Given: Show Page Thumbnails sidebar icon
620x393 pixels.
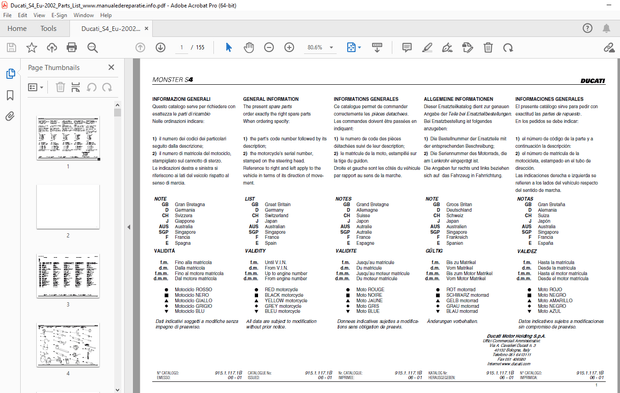Looking at the screenshot, I should point(10,74).
